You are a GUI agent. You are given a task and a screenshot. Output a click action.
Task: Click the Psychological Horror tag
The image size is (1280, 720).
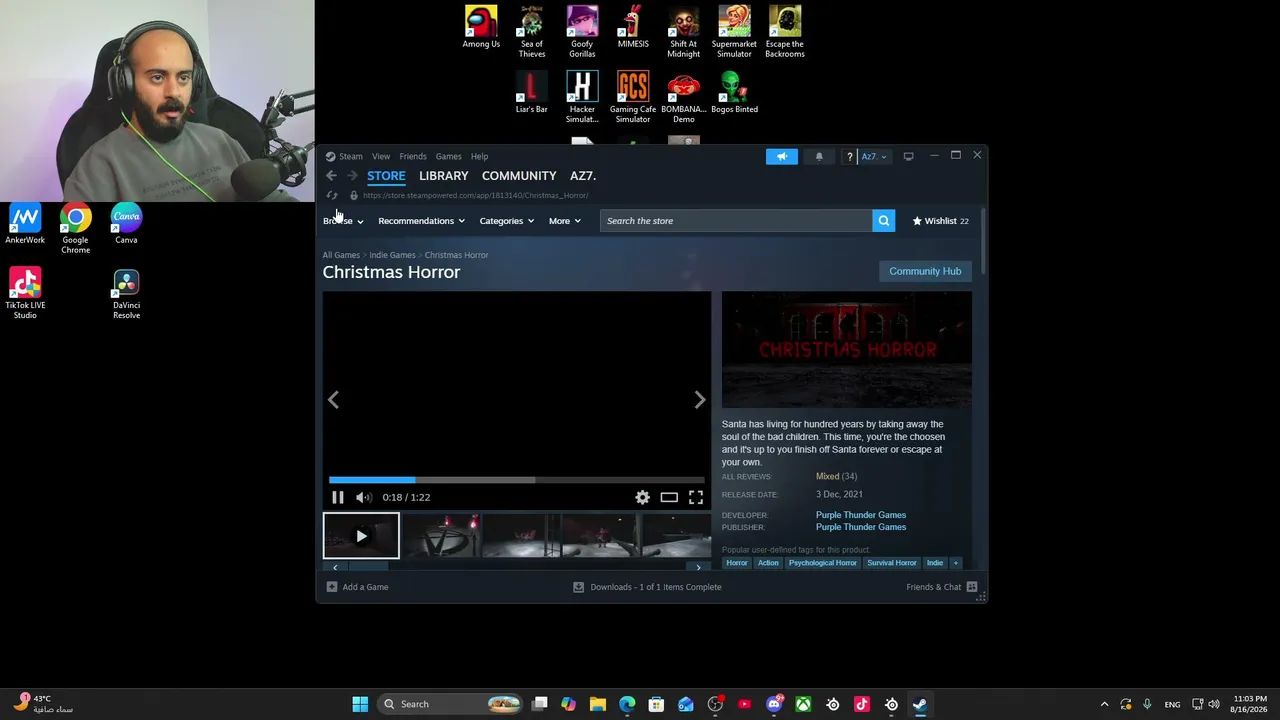click(823, 563)
